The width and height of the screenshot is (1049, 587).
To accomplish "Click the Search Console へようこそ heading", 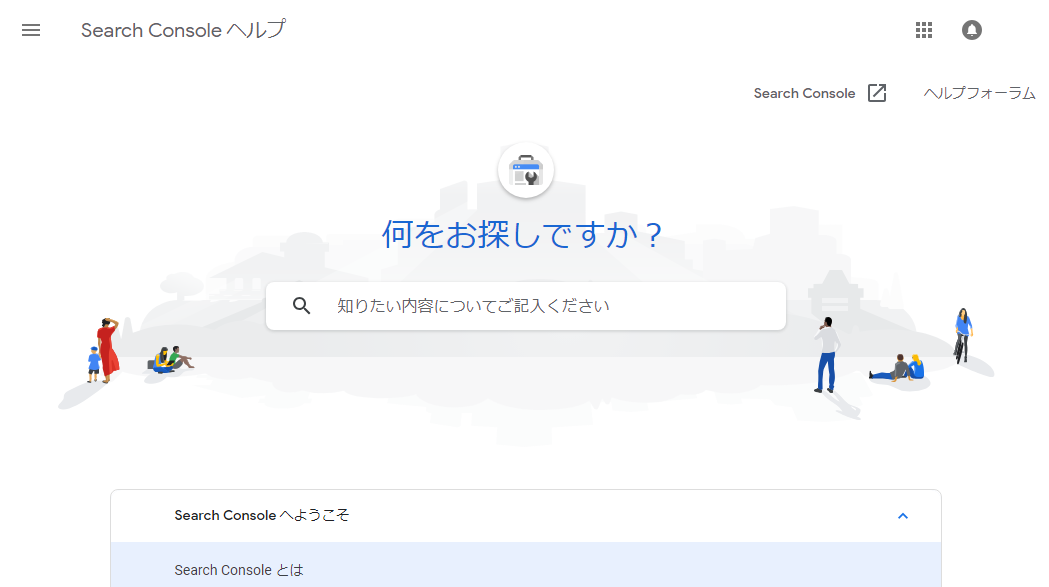I will (262, 515).
